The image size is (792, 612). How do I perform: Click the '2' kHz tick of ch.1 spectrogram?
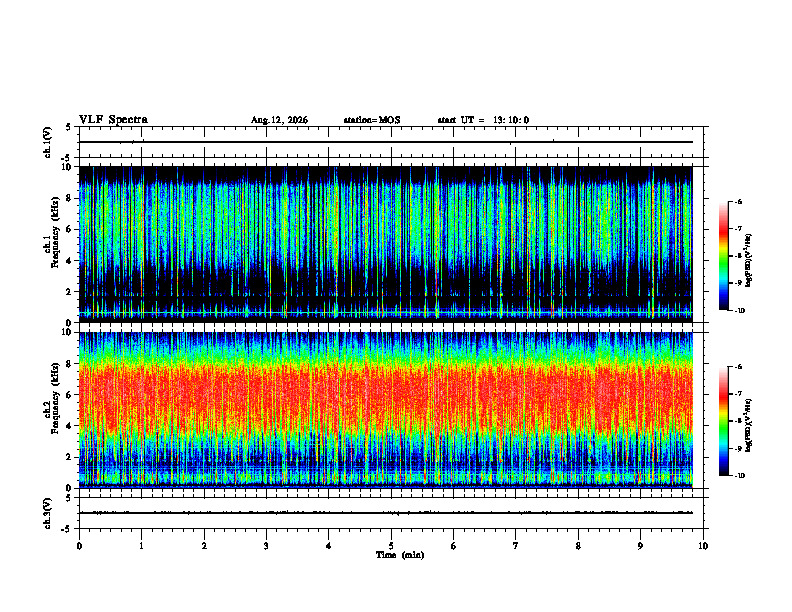[x=69, y=292]
